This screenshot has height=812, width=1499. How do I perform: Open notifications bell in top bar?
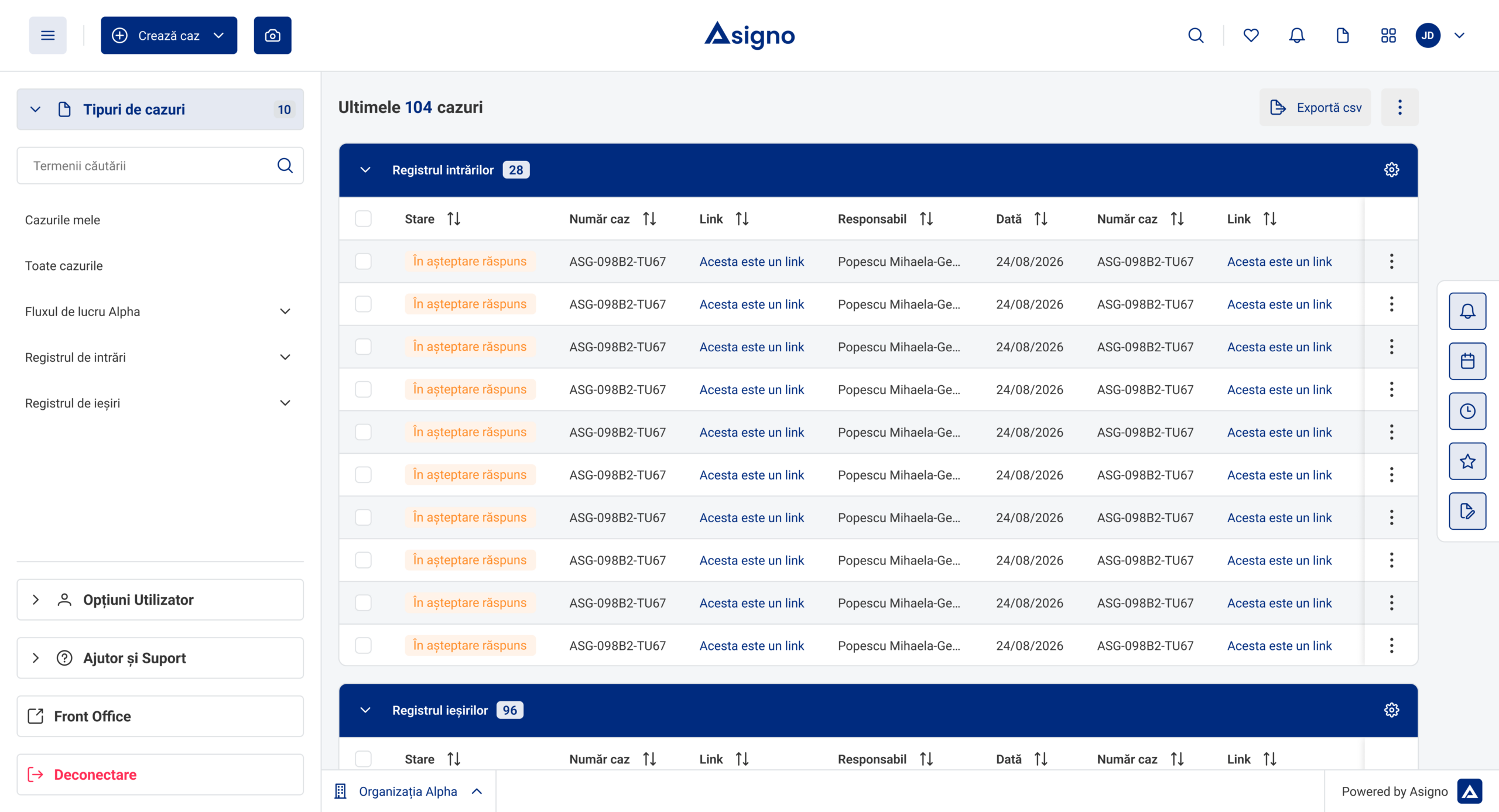pos(1296,36)
